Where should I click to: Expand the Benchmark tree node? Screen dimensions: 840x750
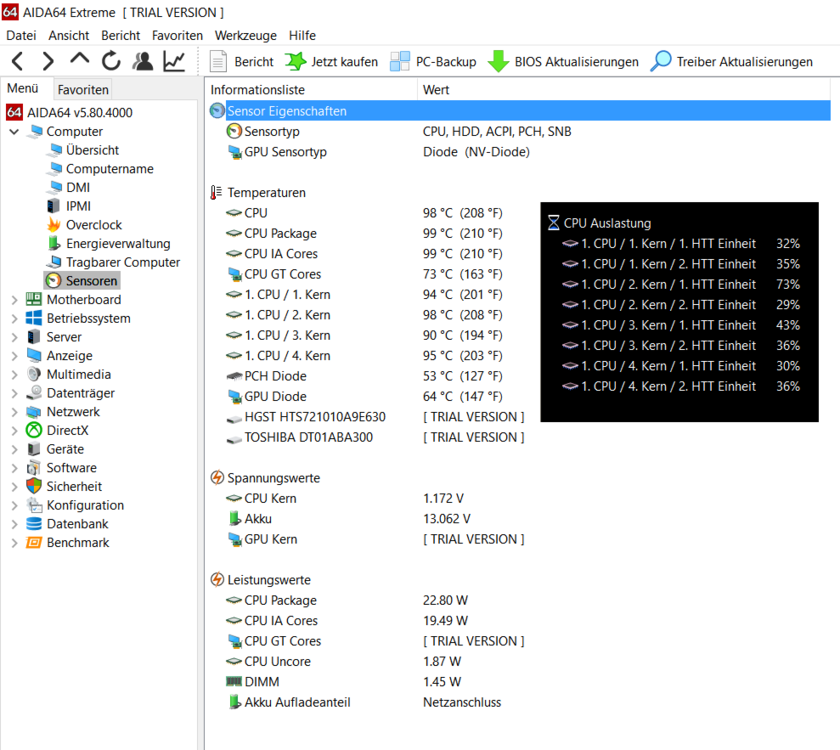tap(14, 543)
